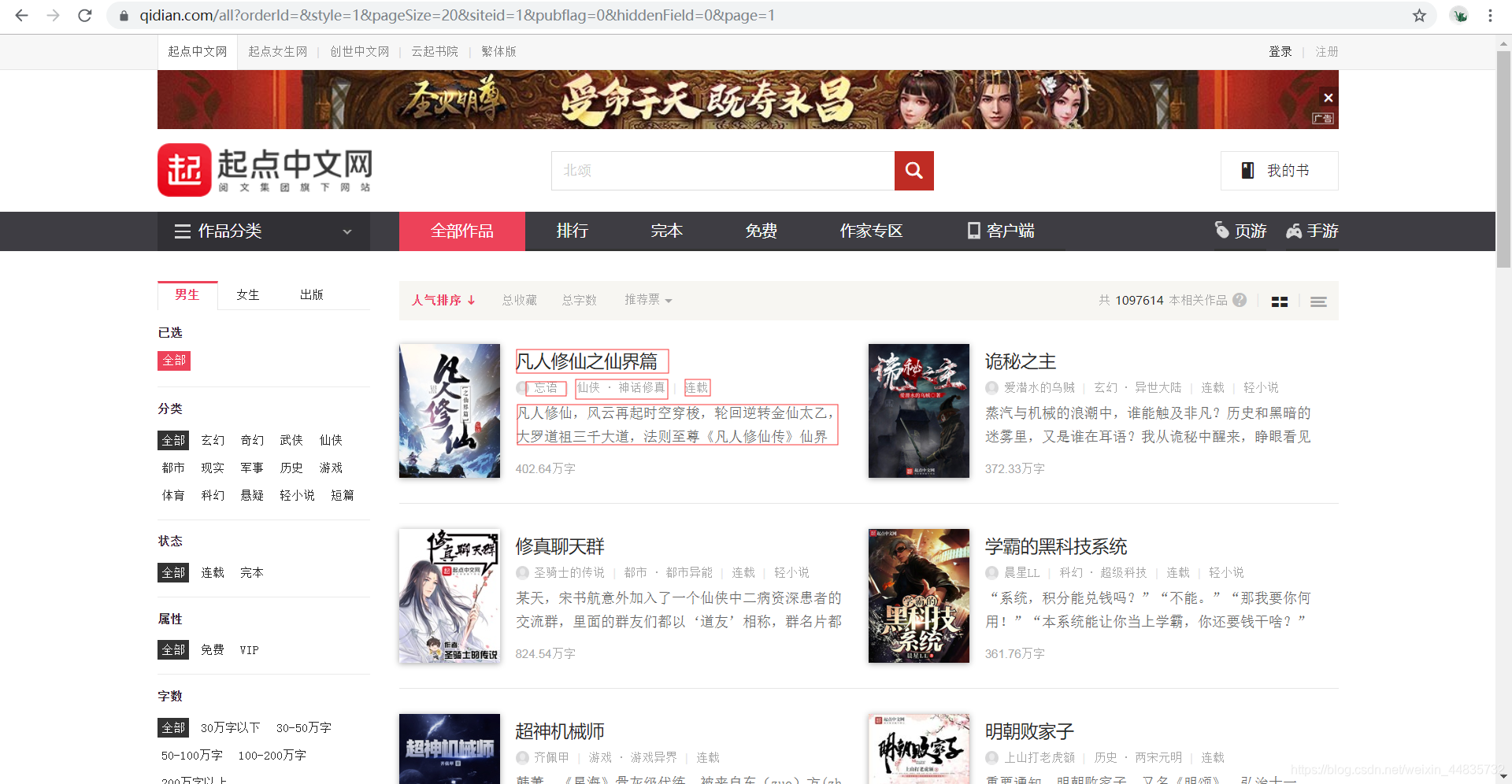Click the browser forward arrow
1512x784 pixels.
pyautogui.click(x=53, y=15)
